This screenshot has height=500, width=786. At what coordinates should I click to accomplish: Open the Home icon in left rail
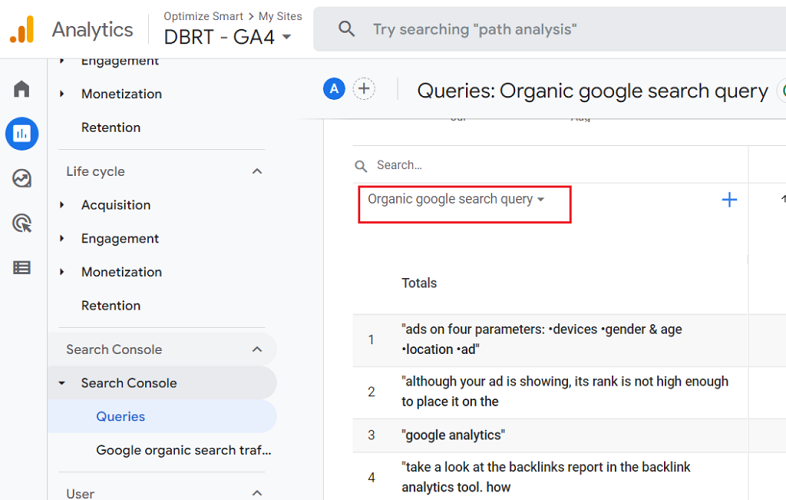coord(22,89)
